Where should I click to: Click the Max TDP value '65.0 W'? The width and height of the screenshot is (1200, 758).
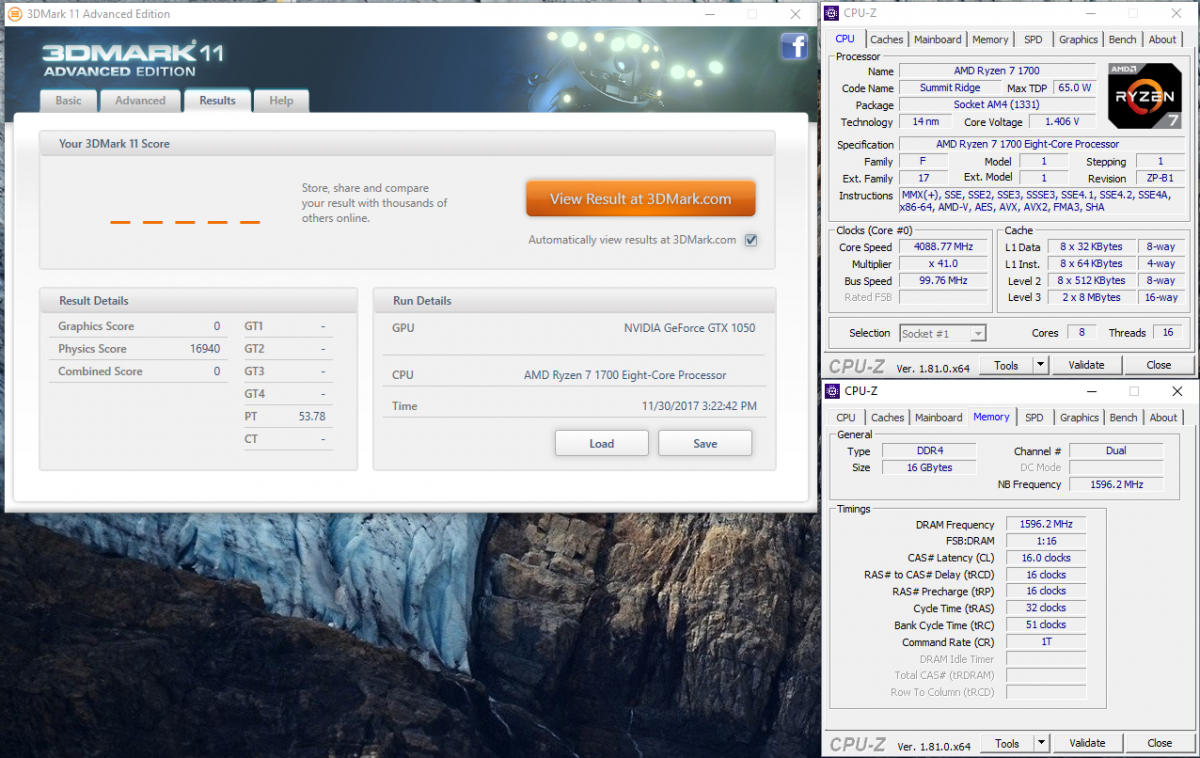1075,88
